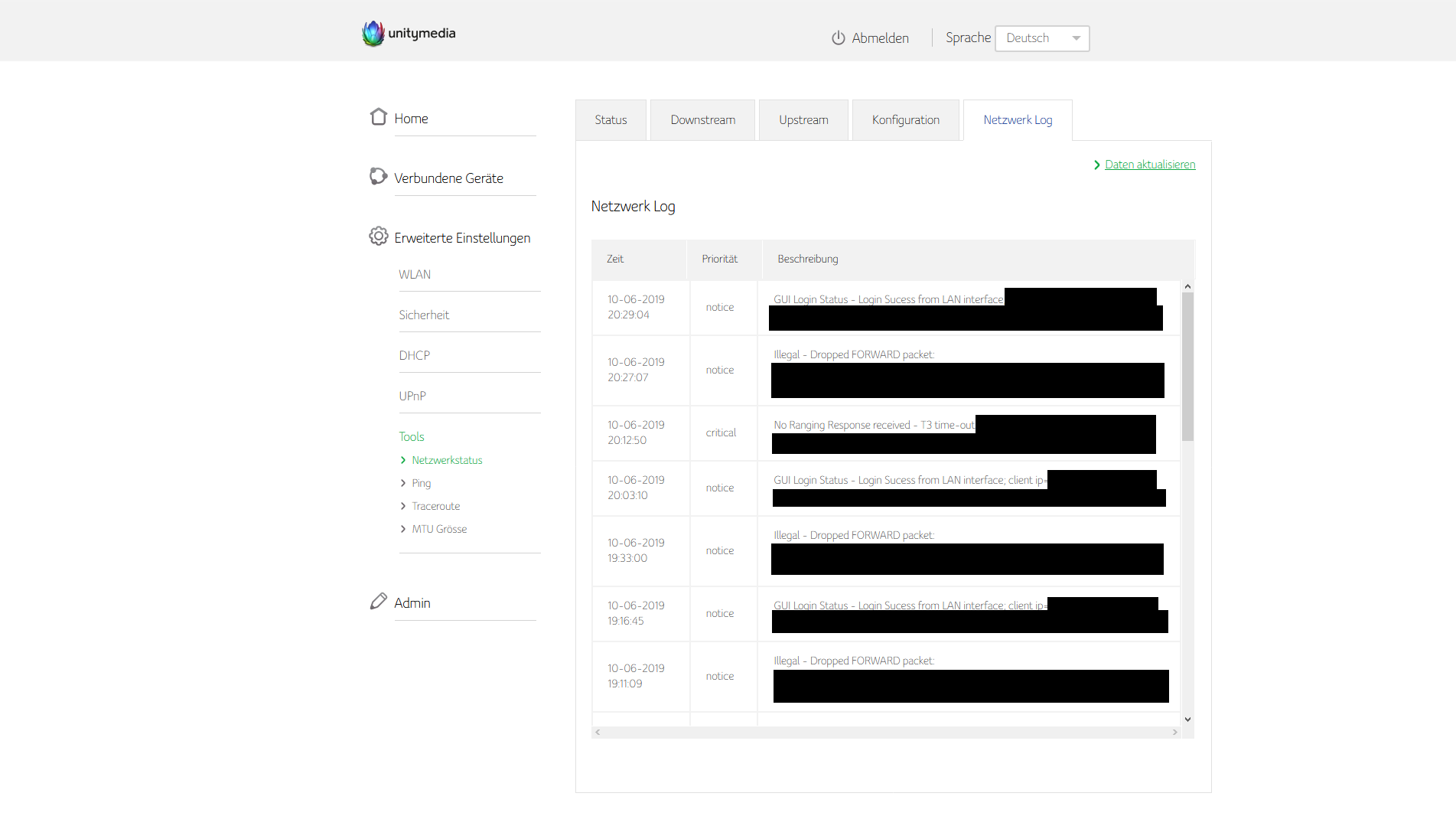Switch to the Status tab

tap(611, 120)
